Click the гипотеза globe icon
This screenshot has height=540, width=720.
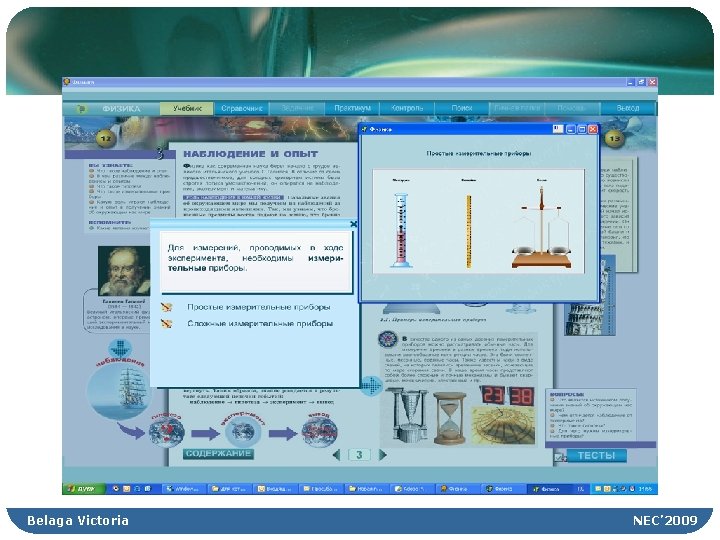[x=167, y=433]
